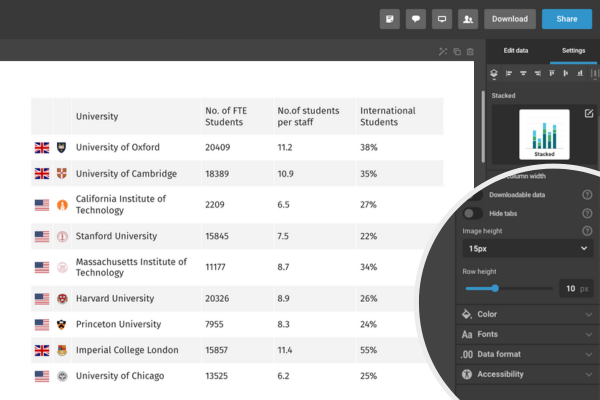Open help for Downloadable data

click(587, 195)
